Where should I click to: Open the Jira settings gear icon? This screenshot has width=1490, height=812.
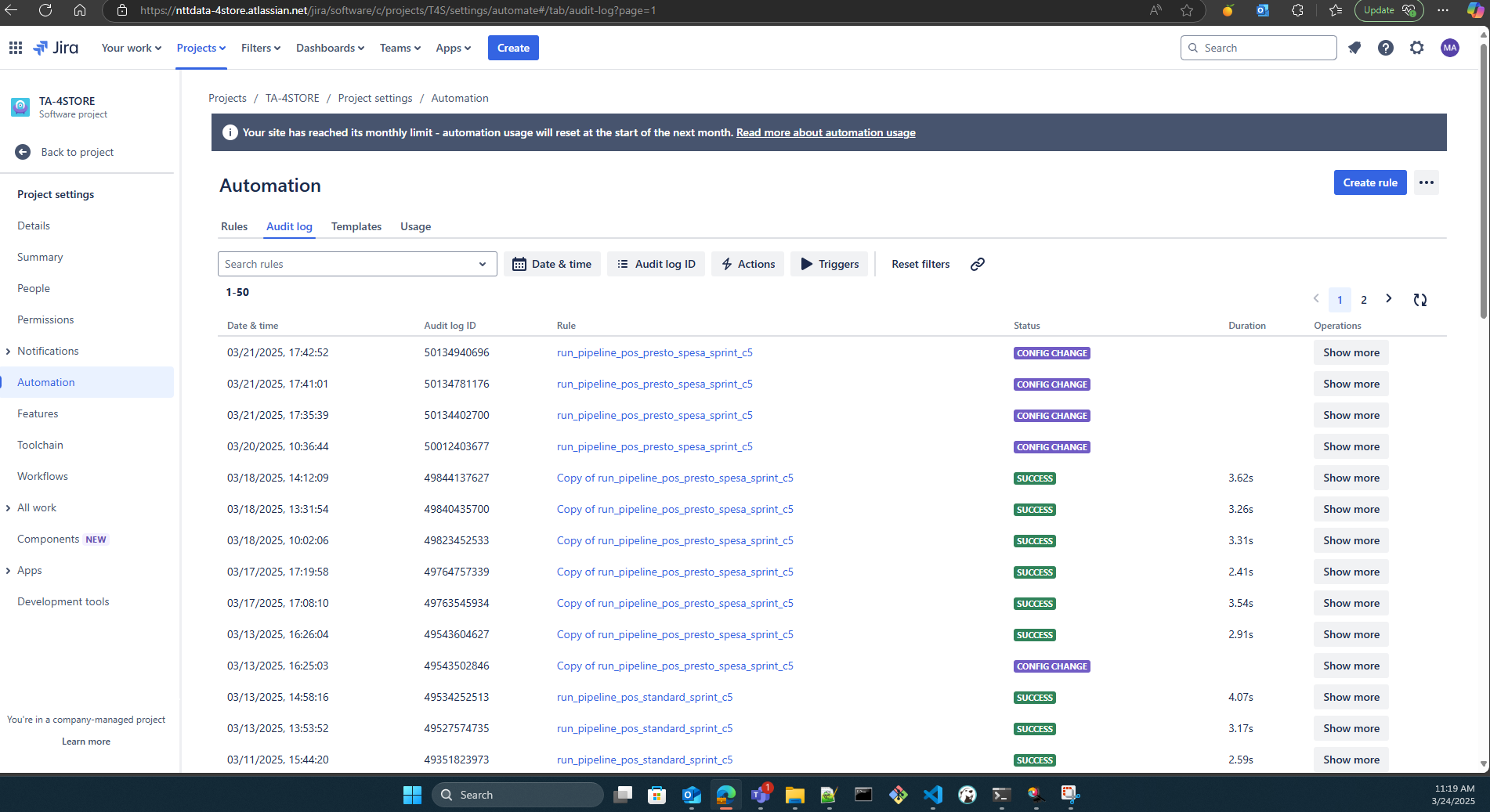(x=1417, y=48)
